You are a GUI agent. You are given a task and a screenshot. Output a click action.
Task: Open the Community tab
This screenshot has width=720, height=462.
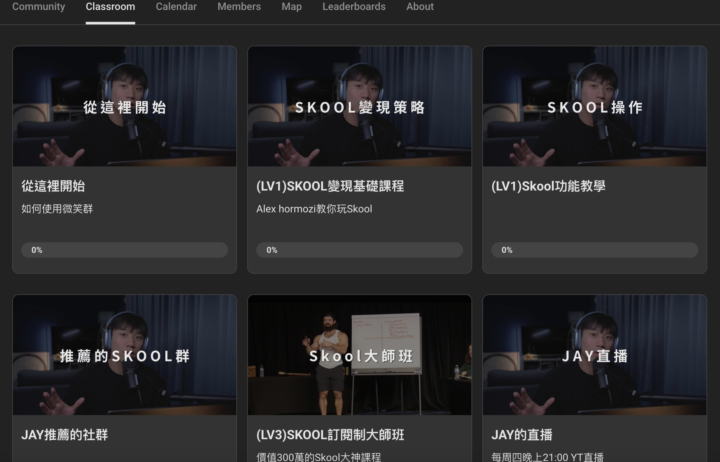pos(39,7)
